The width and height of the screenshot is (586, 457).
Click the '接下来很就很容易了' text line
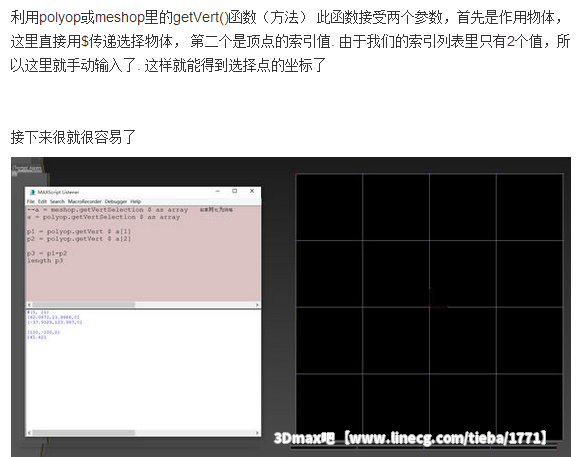(73, 137)
